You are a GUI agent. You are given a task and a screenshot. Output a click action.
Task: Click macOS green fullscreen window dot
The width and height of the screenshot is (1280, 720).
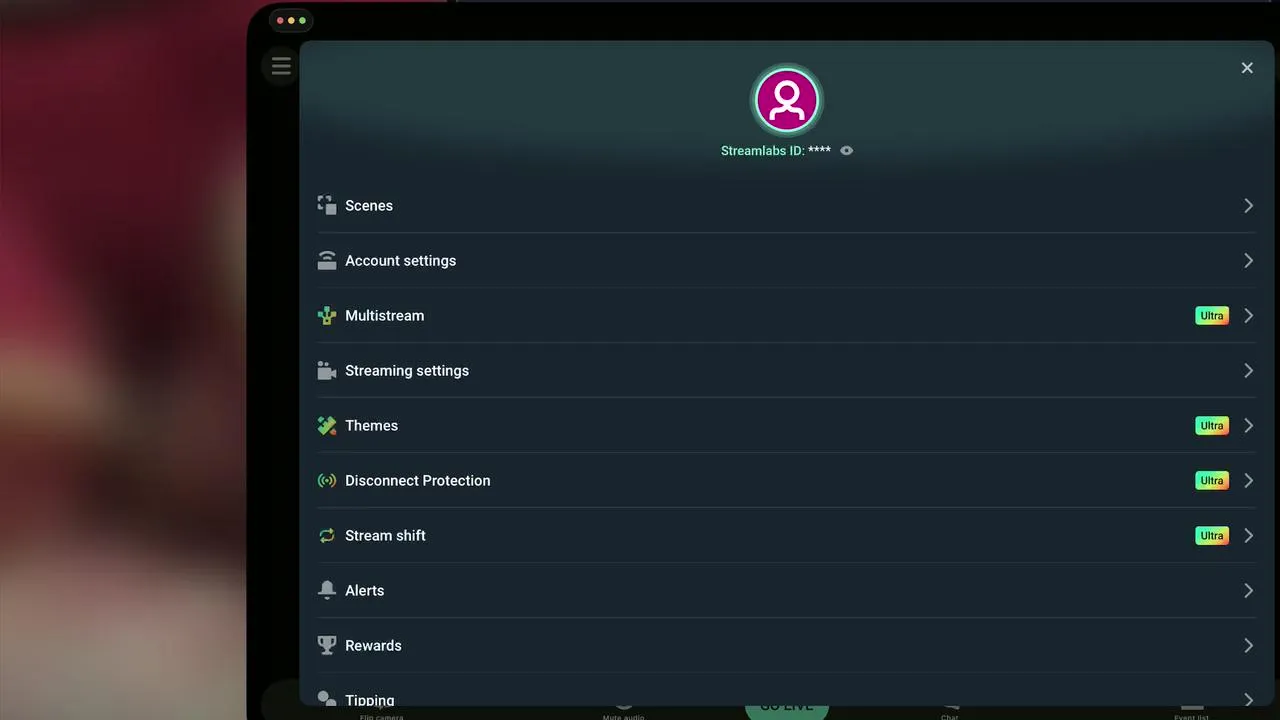point(303,20)
